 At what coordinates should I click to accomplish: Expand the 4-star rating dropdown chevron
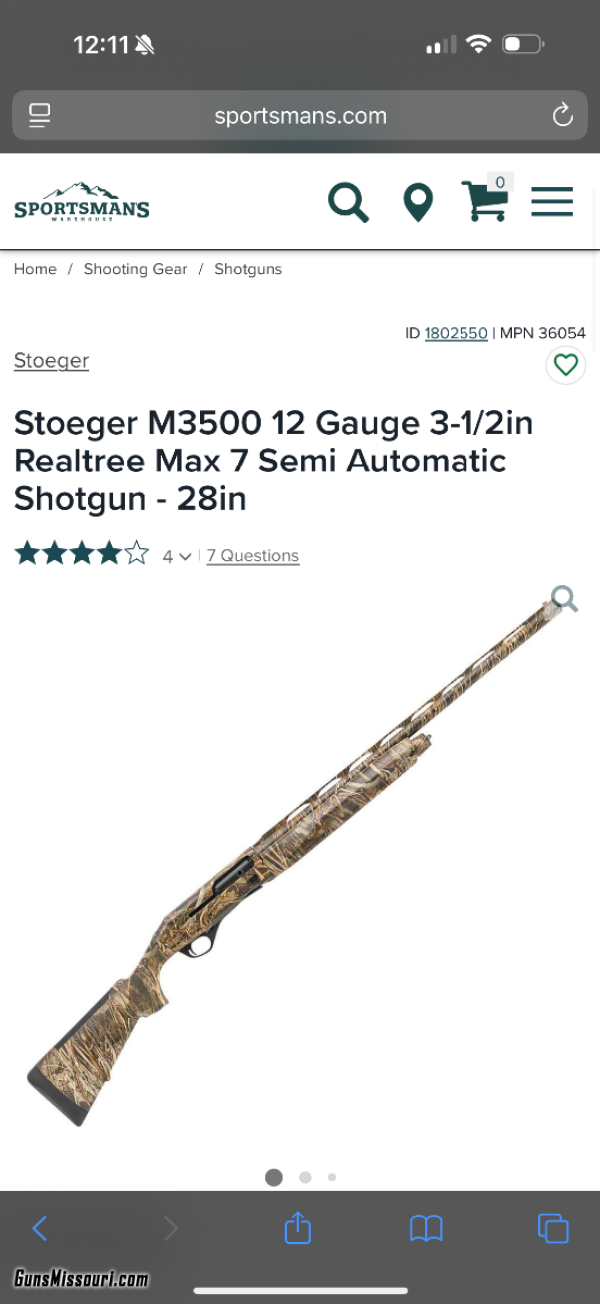click(x=185, y=557)
